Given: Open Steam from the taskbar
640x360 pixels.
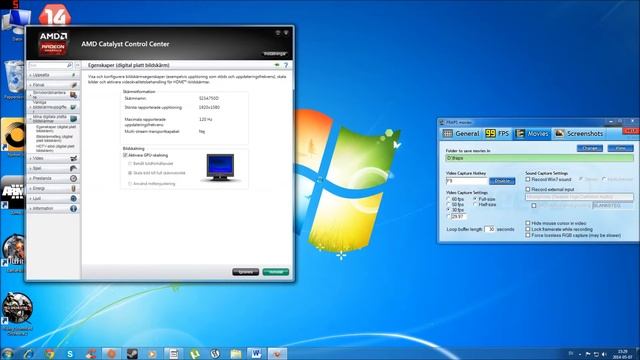Looking at the screenshot, I should point(132,353).
